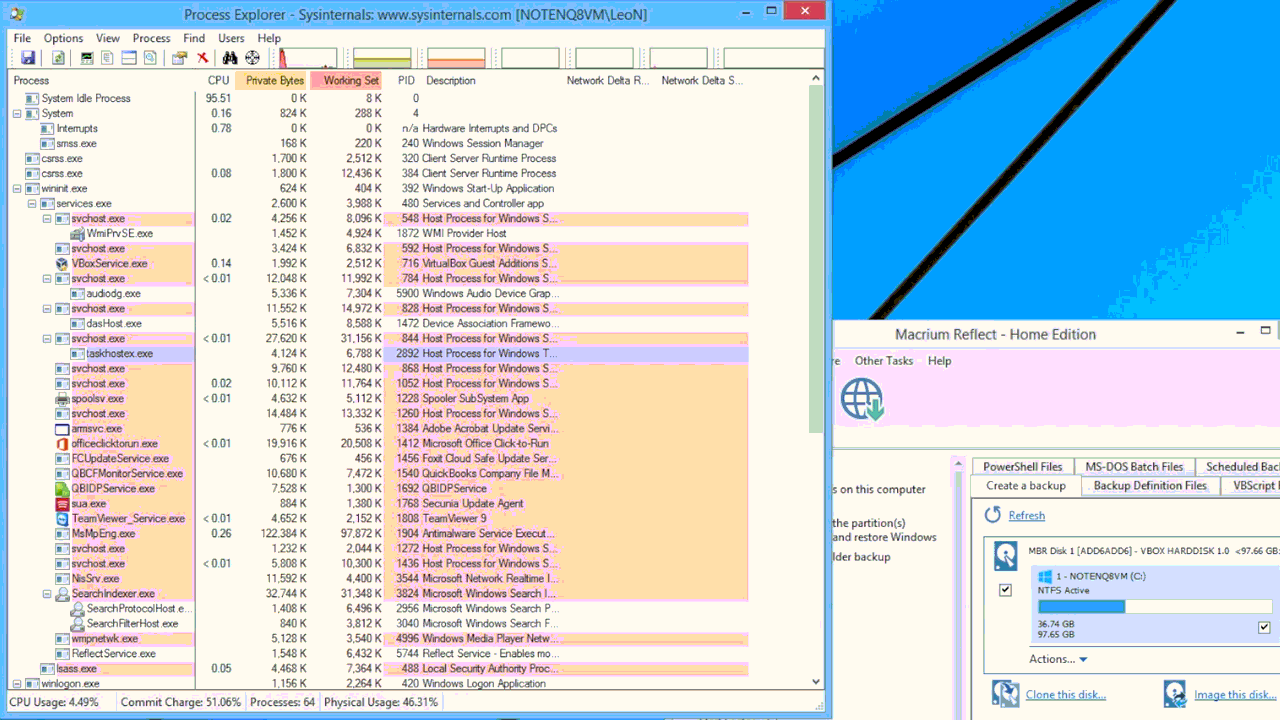Viewport: 1280px width, 720px height.
Task: Select the MsMpEng.exe process row
Action: click(x=380, y=534)
